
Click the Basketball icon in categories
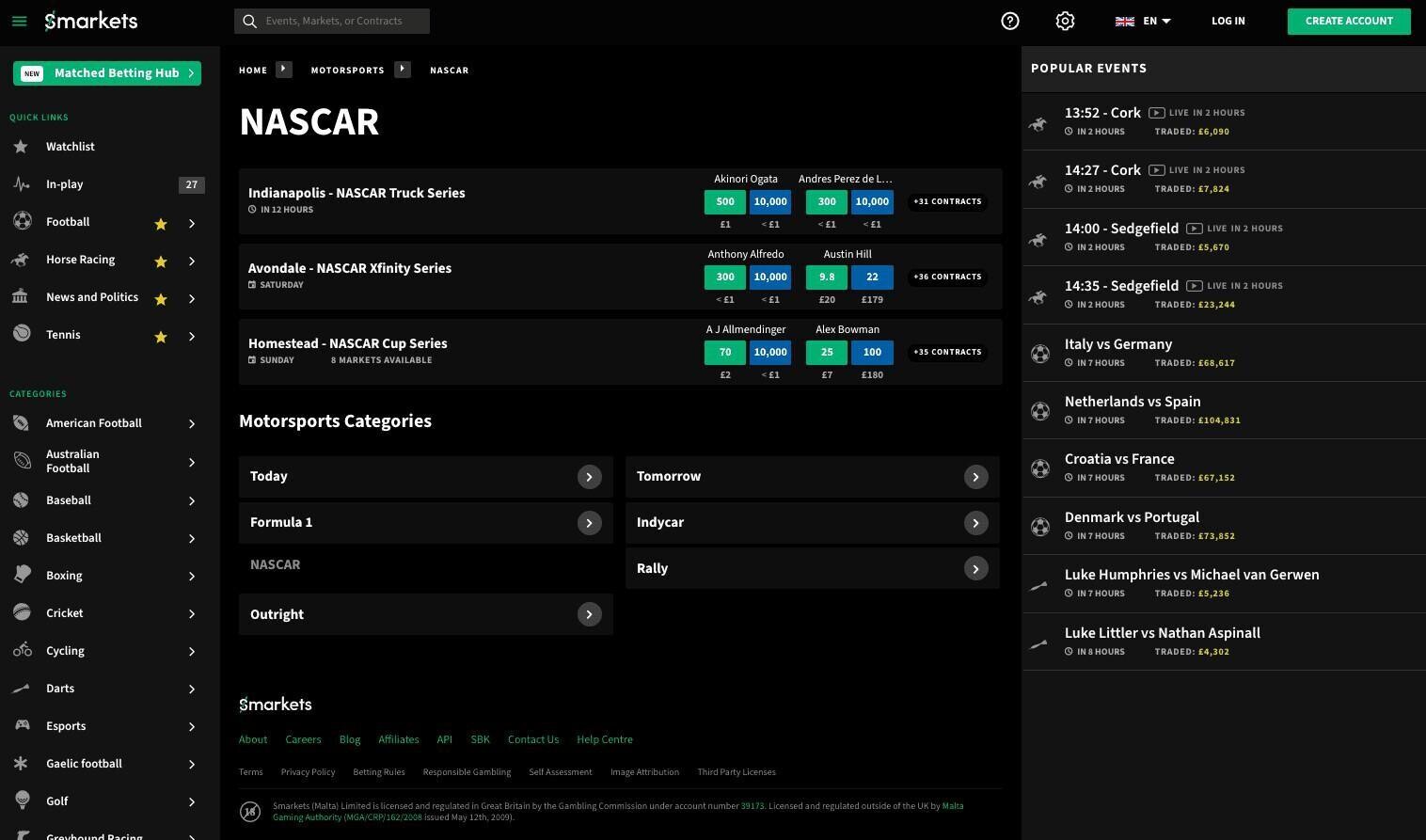[x=21, y=538]
